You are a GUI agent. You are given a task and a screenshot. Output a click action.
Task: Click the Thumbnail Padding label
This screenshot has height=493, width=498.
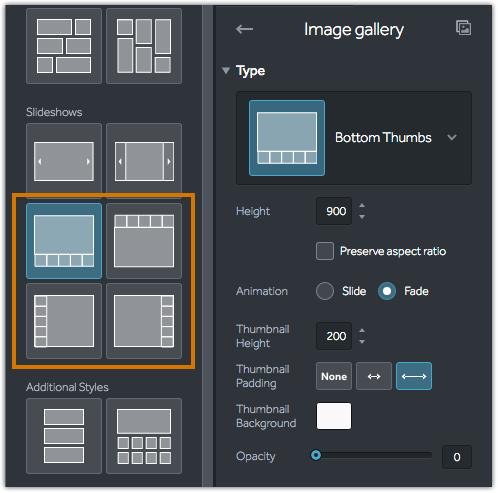263,376
